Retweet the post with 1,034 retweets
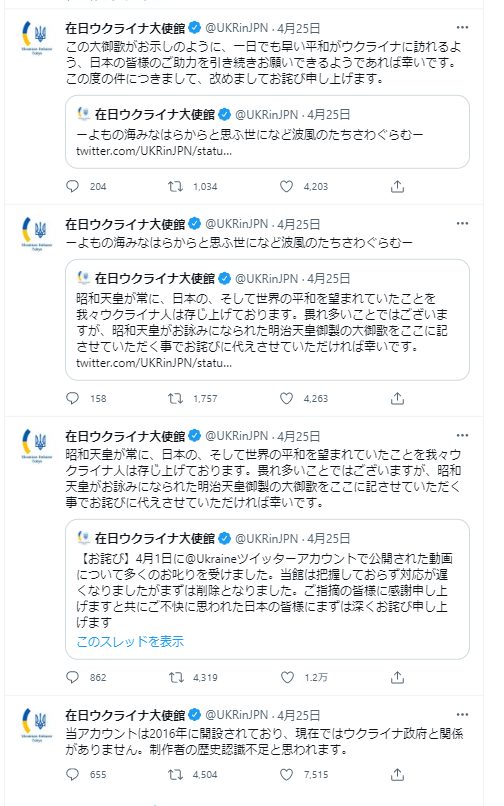The width and height of the screenshot is (504, 806). pos(175,186)
